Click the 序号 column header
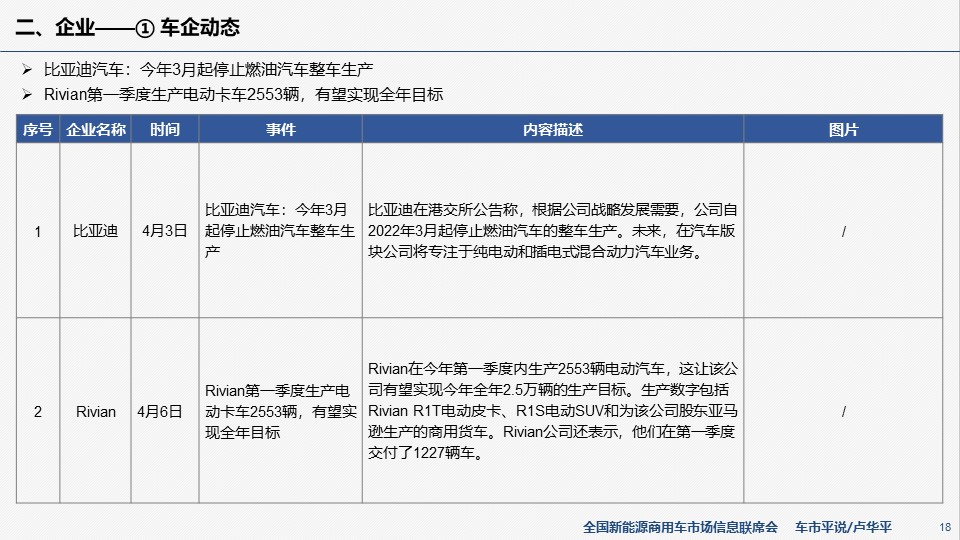This screenshot has width=960, height=540. pyautogui.click(x=38, y=129)
